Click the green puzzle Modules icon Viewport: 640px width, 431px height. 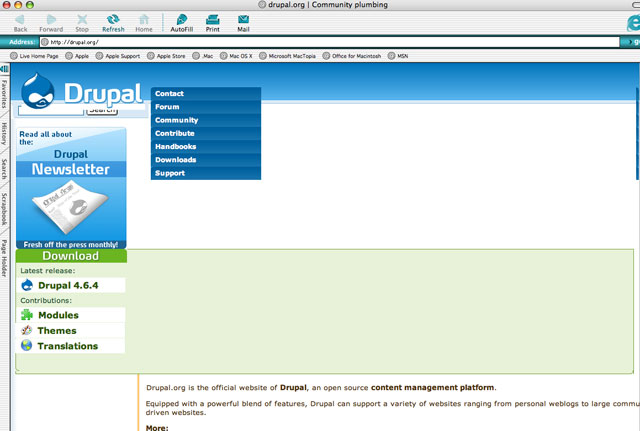[x=27, y=315]
